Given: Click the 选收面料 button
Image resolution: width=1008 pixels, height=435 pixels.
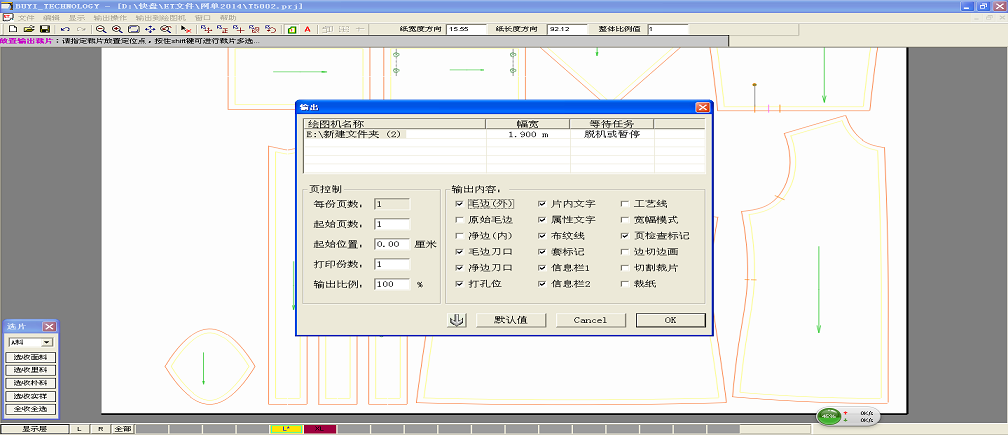Looking at the screenshot, I should [31, 358].
